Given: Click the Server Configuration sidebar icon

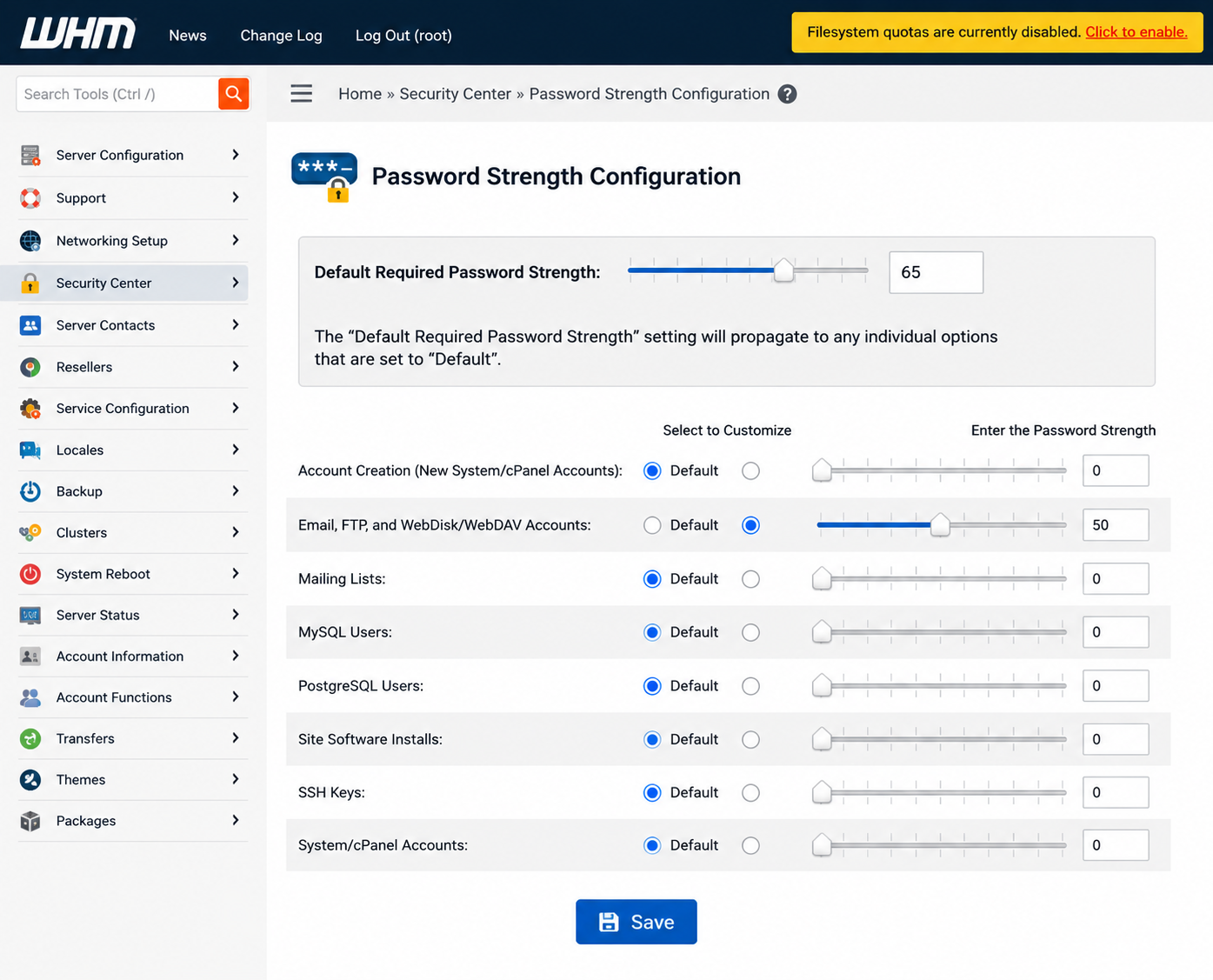Looking at the screenshot, I should pyautogui.click(x=30, y=155).
